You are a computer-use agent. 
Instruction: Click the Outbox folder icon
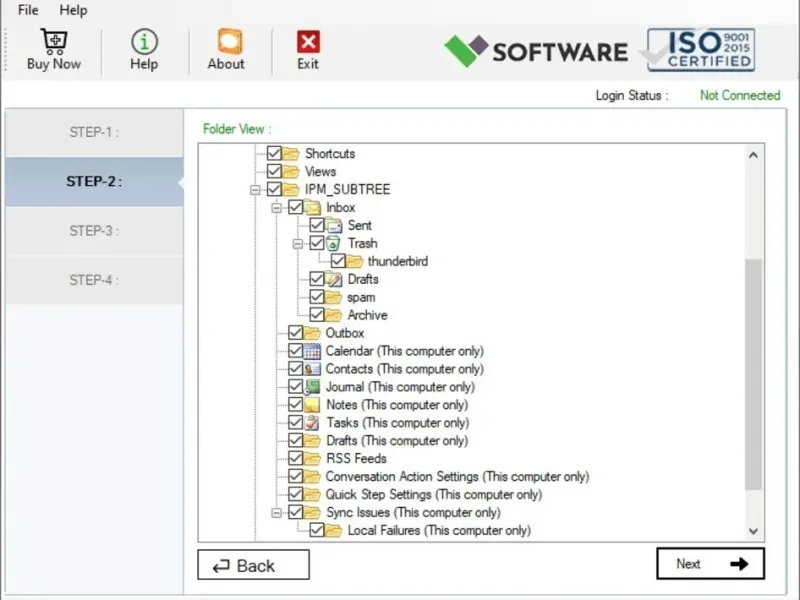[312, 333]
